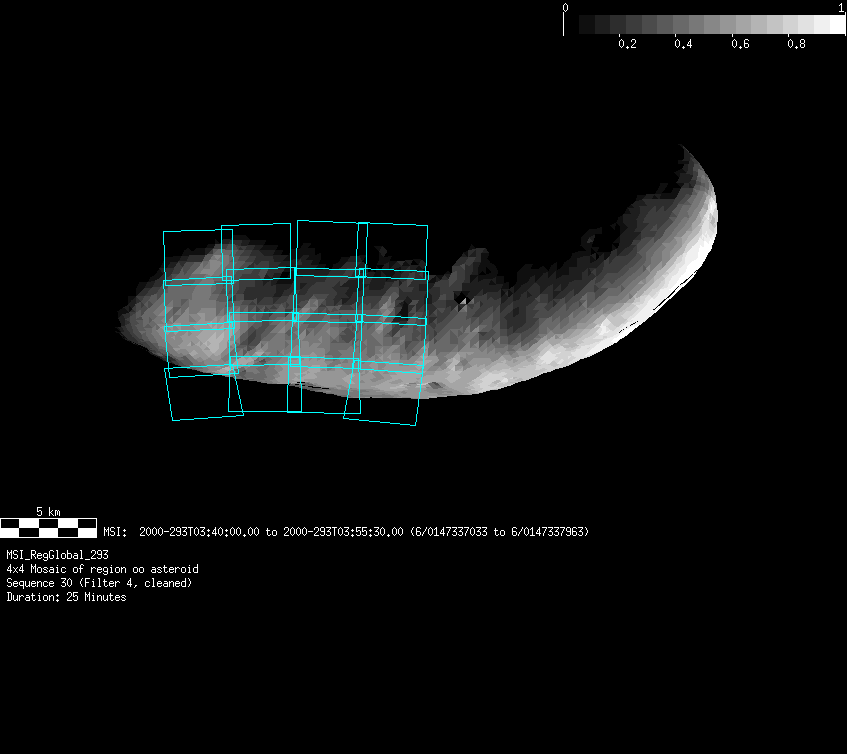The height and width of the screenshot is (754, 847).
Task: Click the '0.2' tick on legend
Action: point(627,44)
